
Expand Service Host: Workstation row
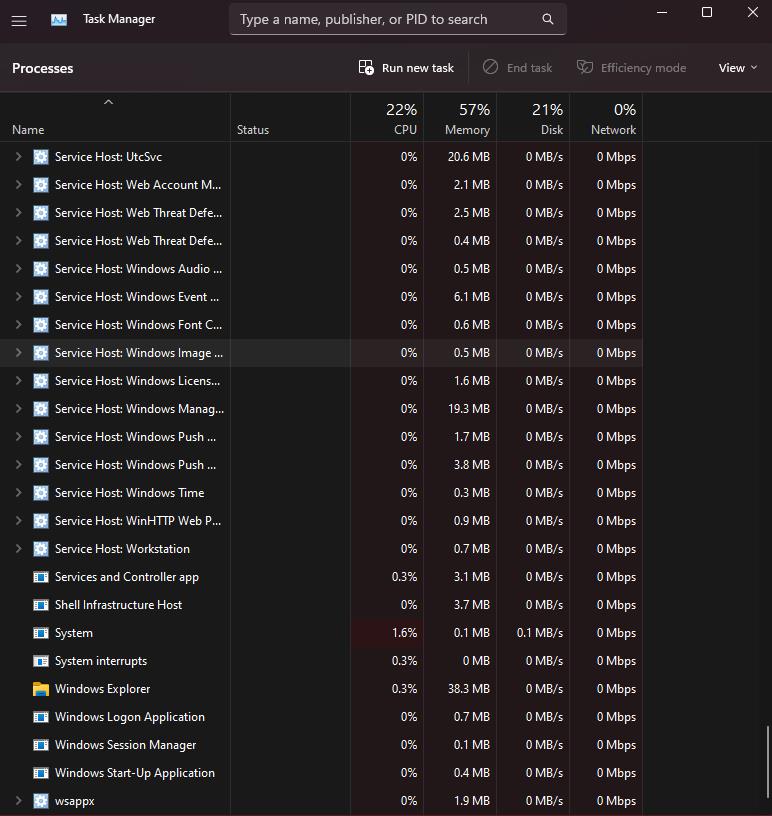pos(19,549)
